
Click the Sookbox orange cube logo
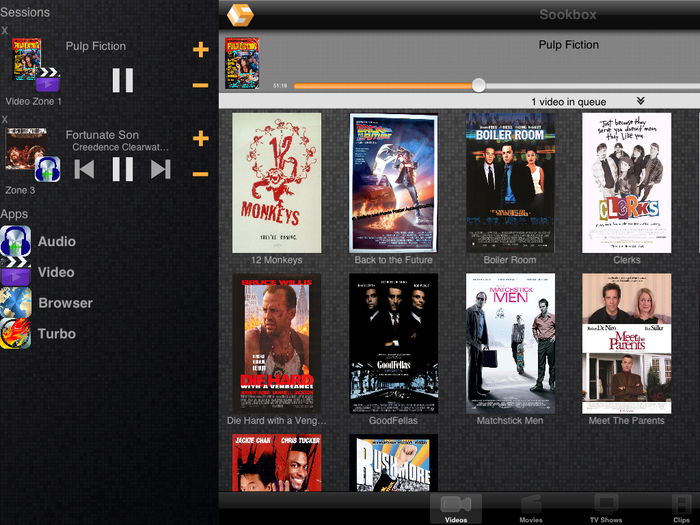coord(240,15)
